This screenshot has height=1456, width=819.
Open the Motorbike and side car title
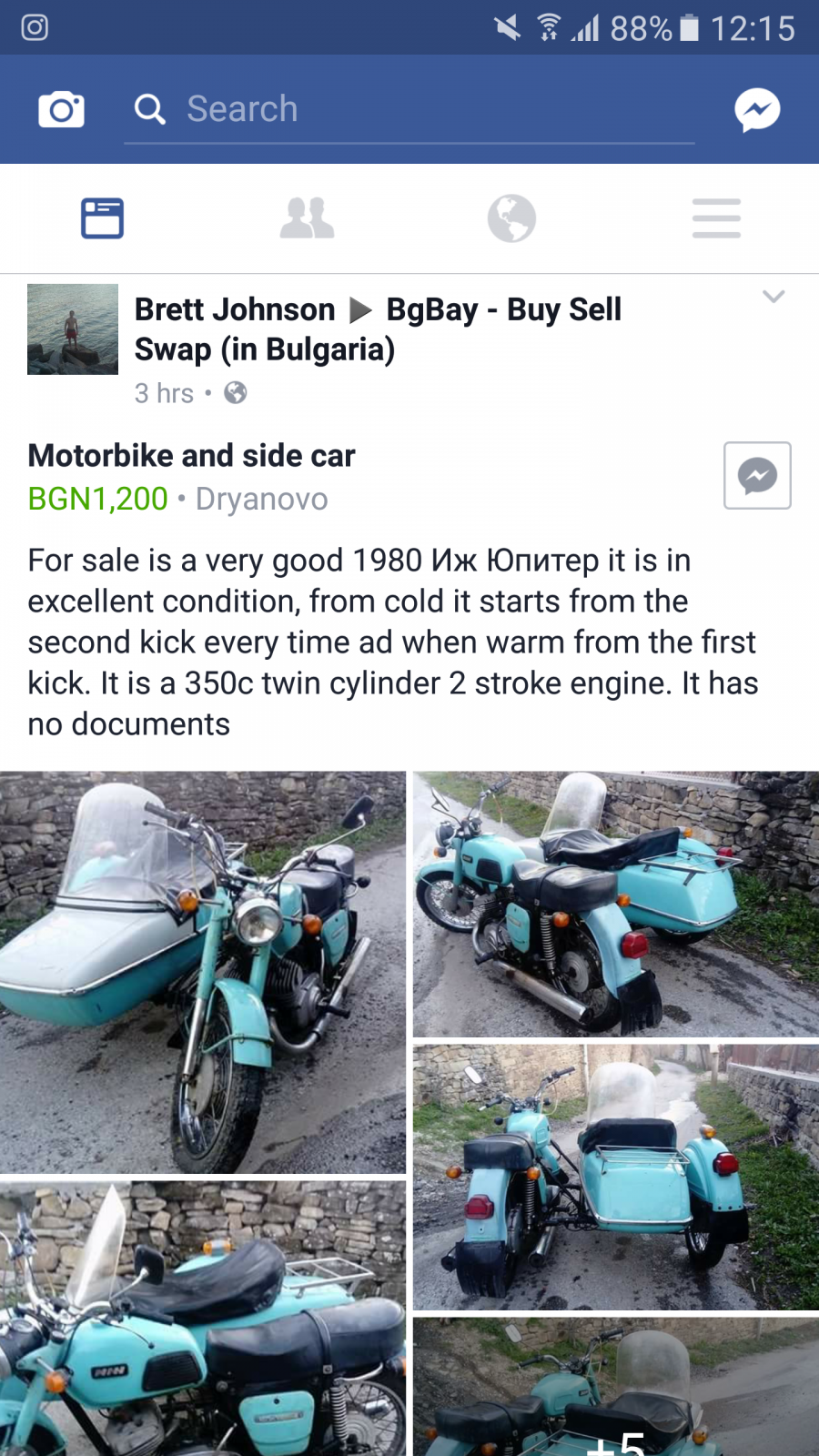click(191, 455)
